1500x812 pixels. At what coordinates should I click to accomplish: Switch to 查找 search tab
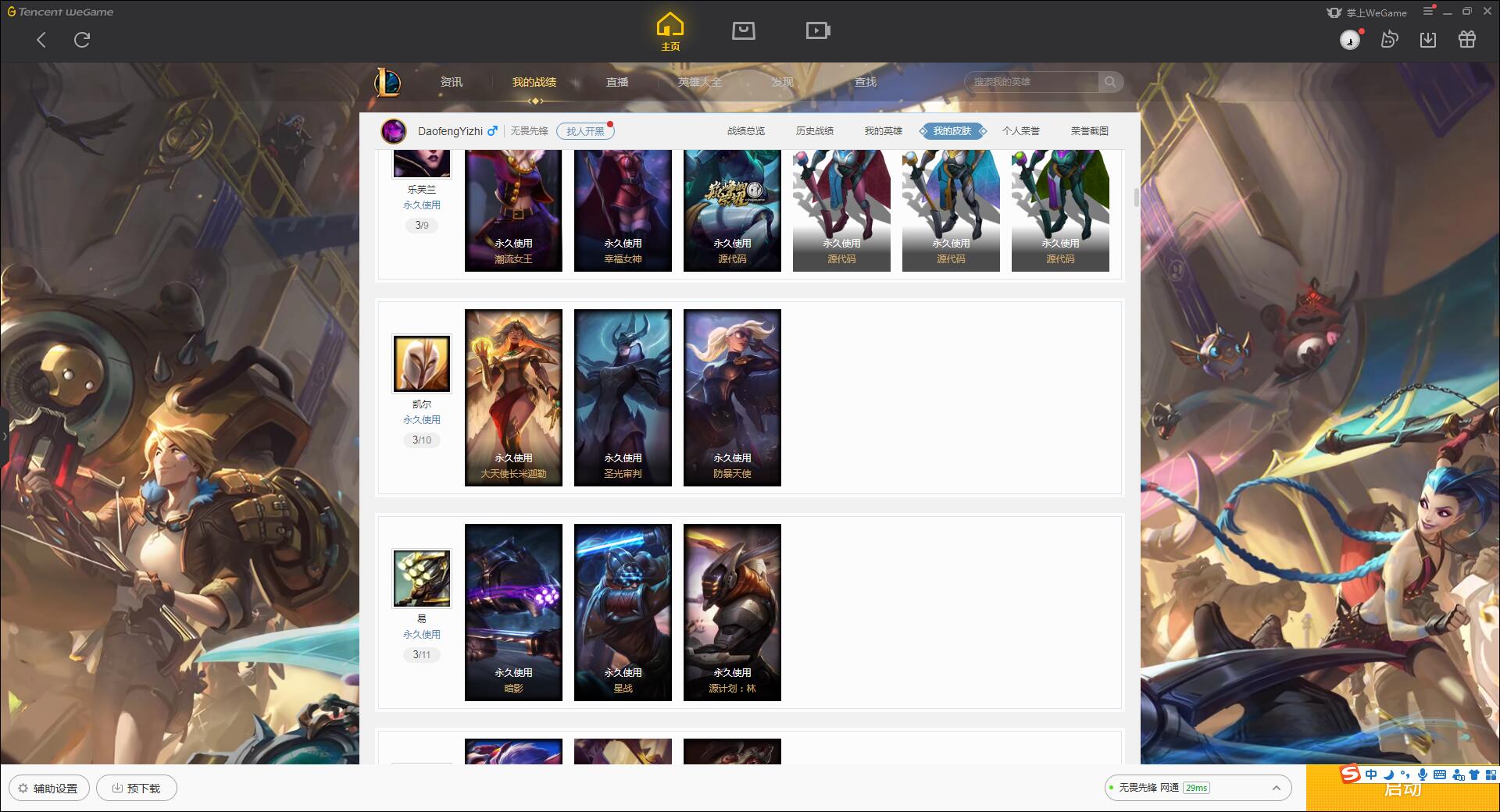(866, 82)
